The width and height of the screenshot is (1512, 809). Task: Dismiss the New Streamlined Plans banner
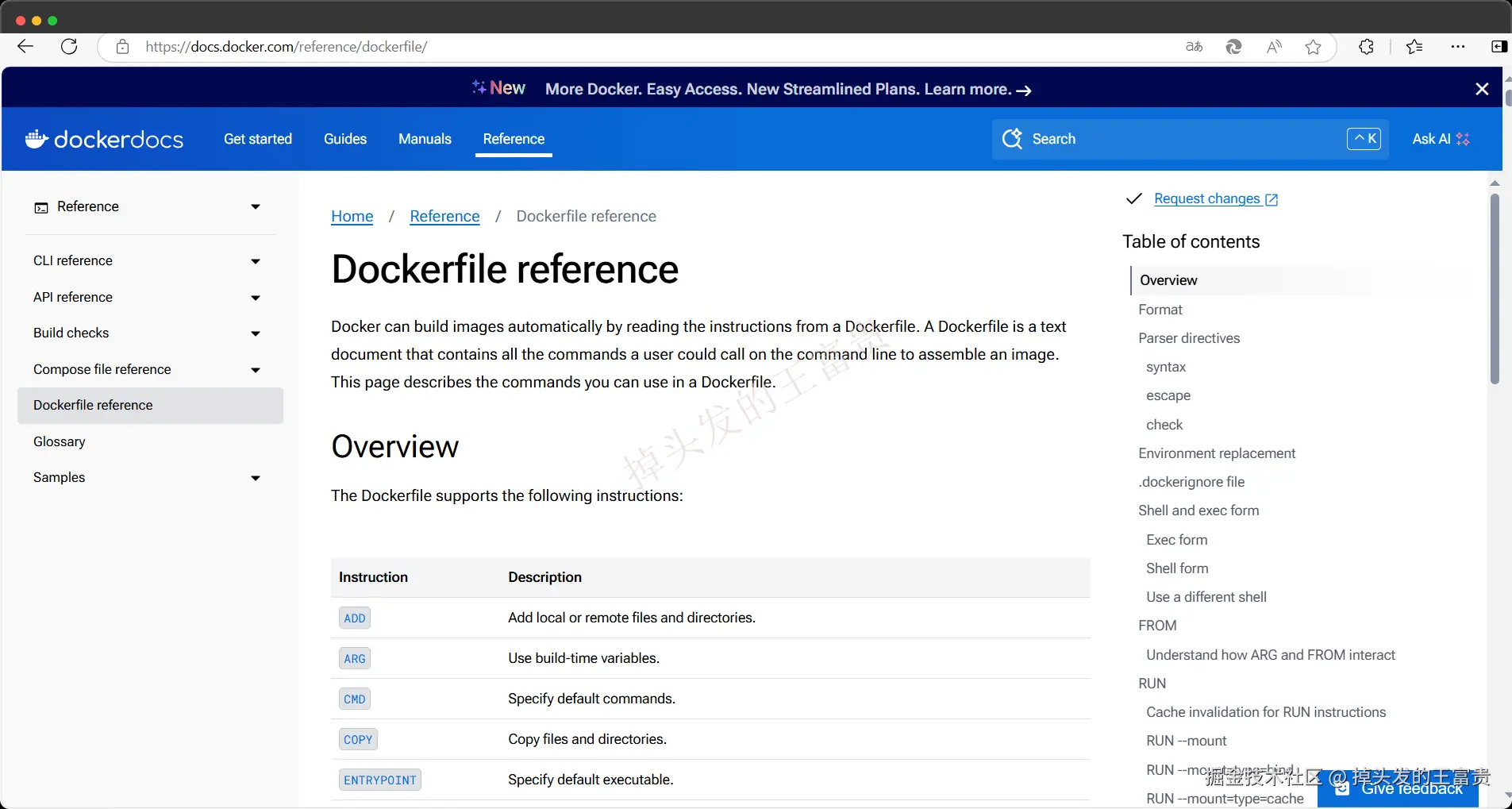tap(1482, 89)
